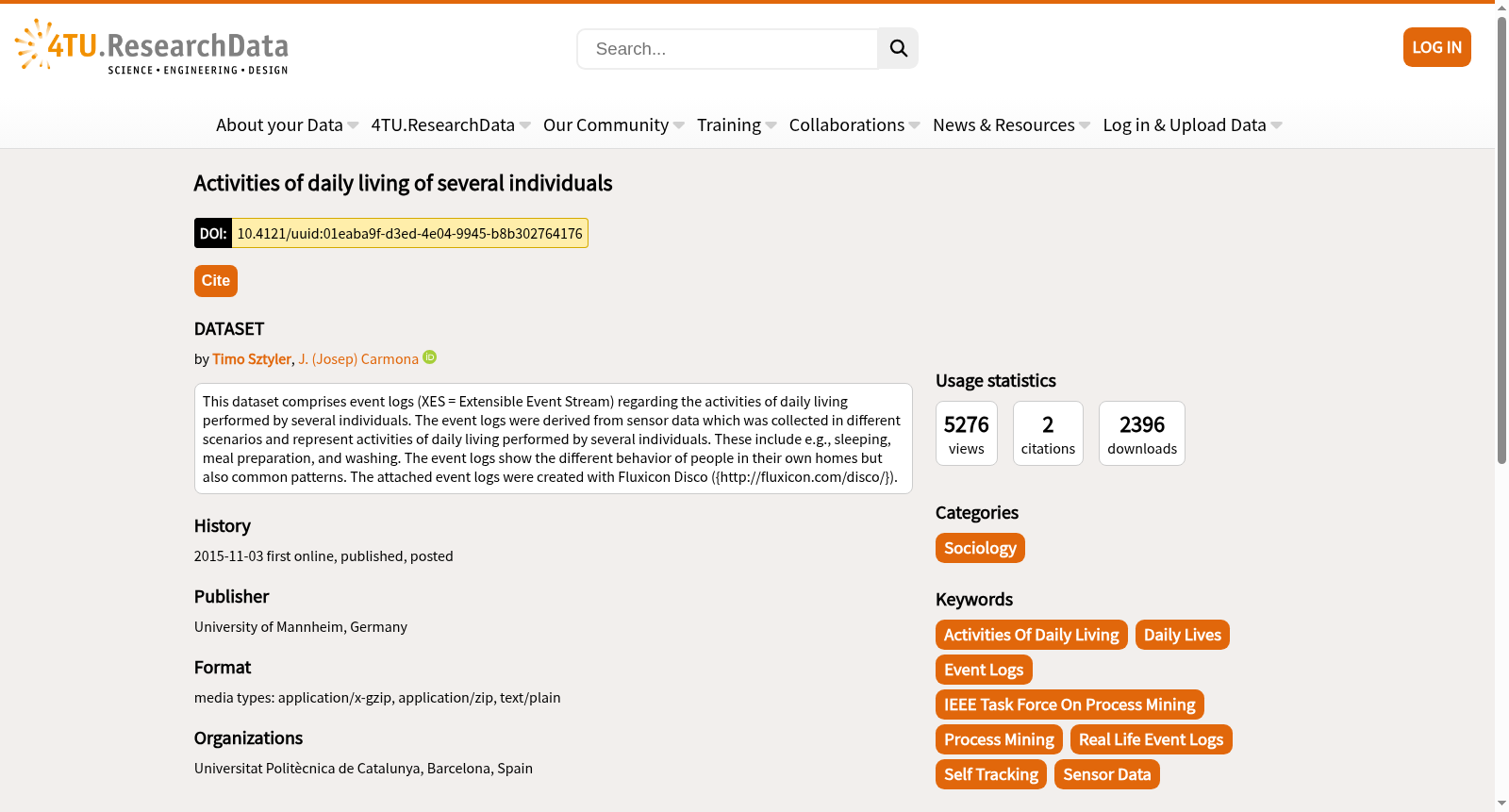Select the Sensor Data keyword tag
1509x812 pixels.
point(1107,774)
